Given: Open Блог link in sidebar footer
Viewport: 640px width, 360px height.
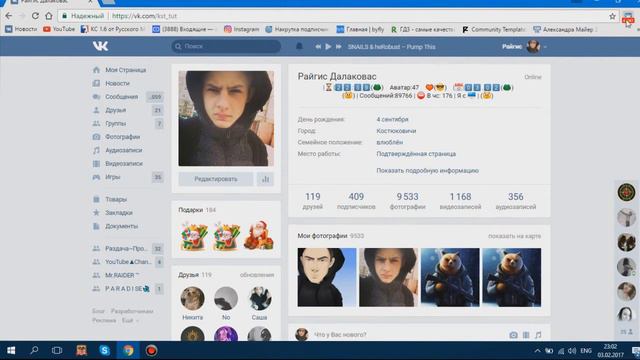Looking at the screenshot, I should pos(98,311).
